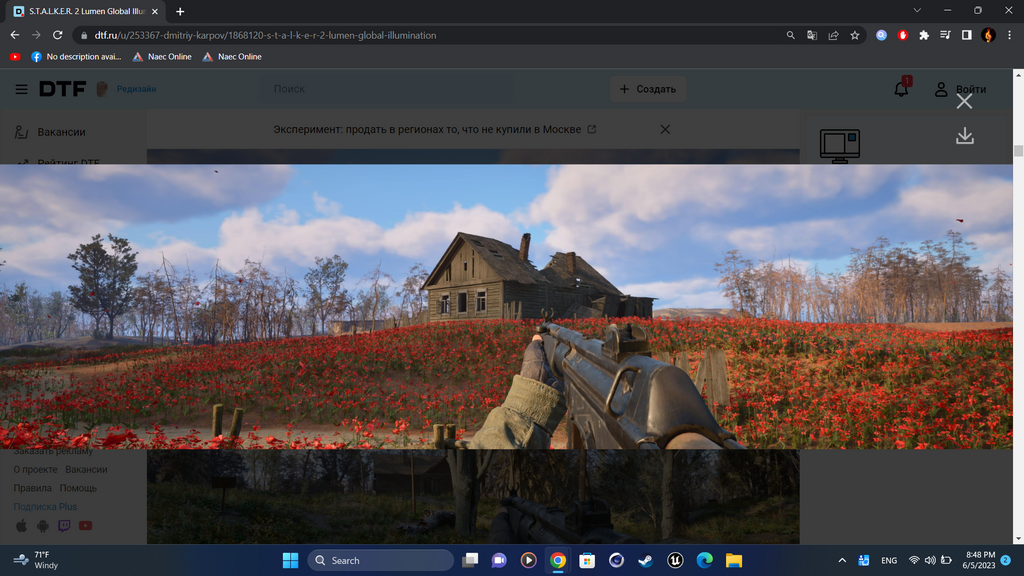This screenshot has height=576, width=1024.
Task: Open the Правила footer link
Action: [32, 488]
